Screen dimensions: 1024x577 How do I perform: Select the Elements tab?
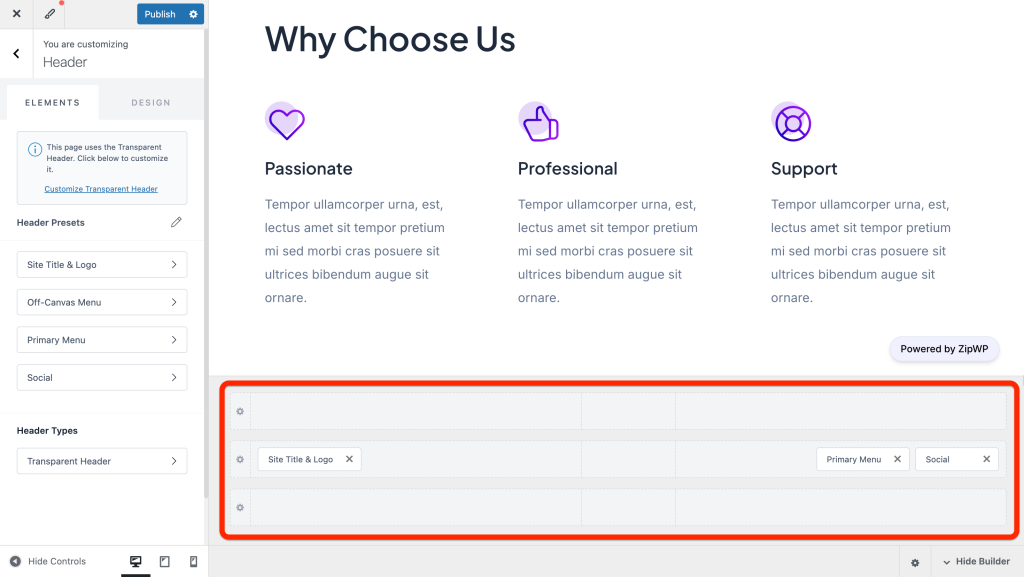(x=52, y=102)
